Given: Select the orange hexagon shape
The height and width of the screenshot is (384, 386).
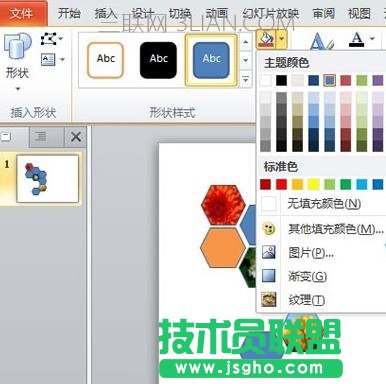Looking at the screenshot, I should (x=223, y=248).
